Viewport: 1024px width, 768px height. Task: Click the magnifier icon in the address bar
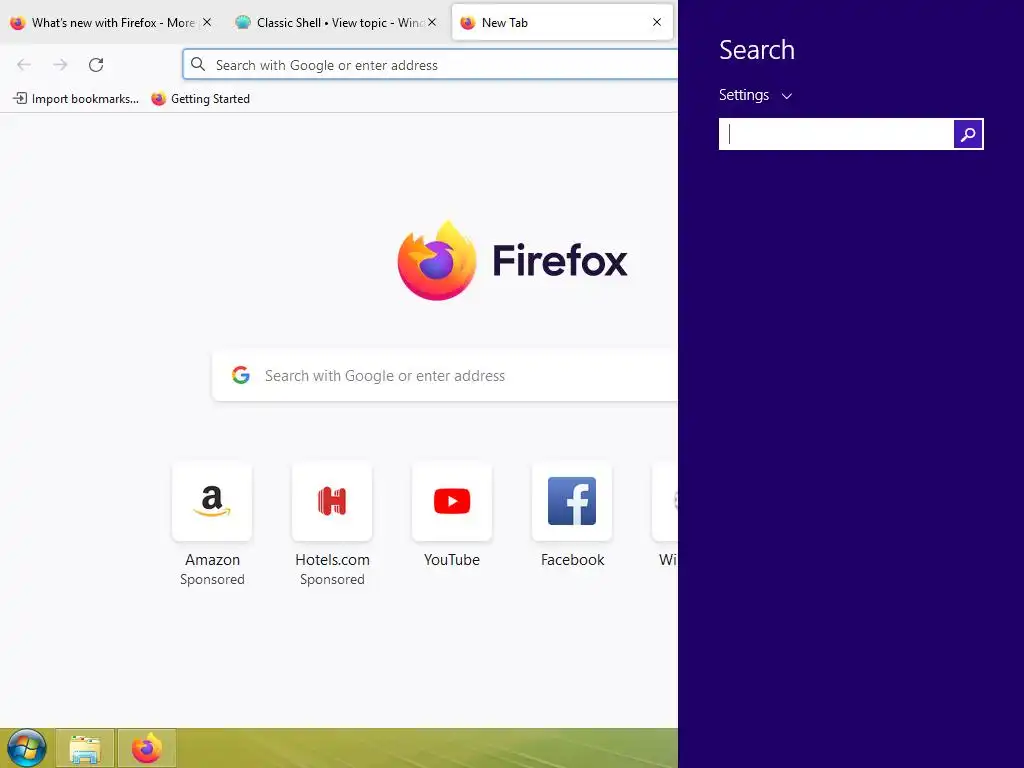[198, 64]
